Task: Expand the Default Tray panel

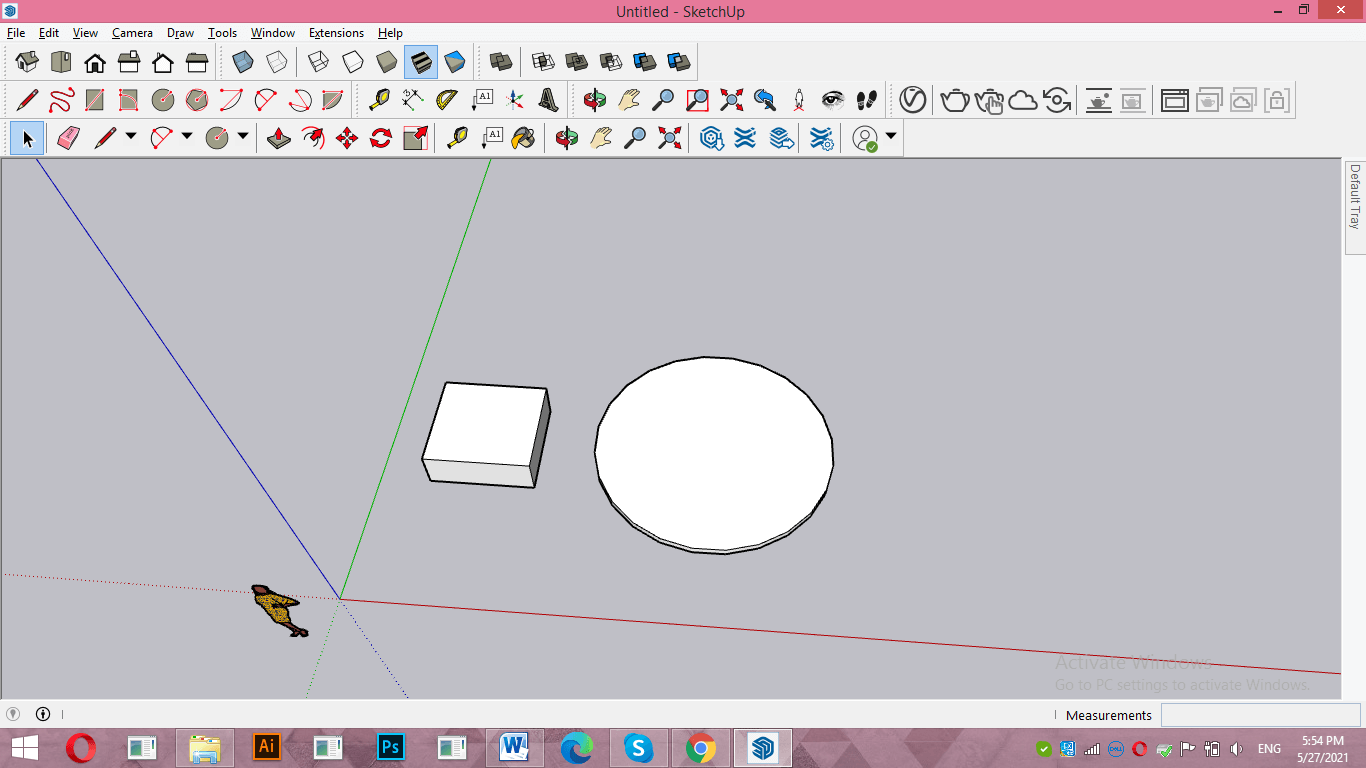Action: click(x=1355, y=198)
